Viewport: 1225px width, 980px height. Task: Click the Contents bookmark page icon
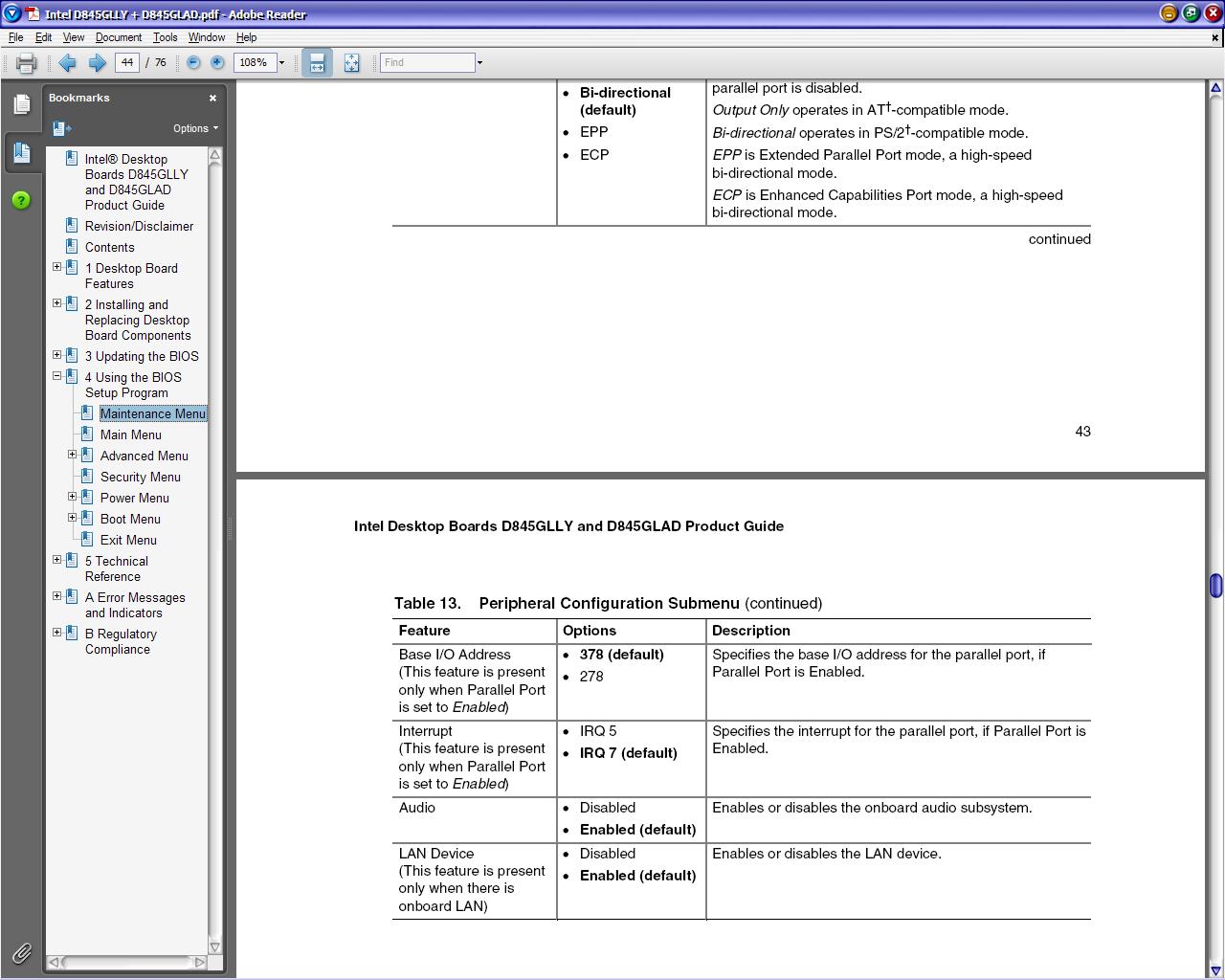click(x=72, y=247)
